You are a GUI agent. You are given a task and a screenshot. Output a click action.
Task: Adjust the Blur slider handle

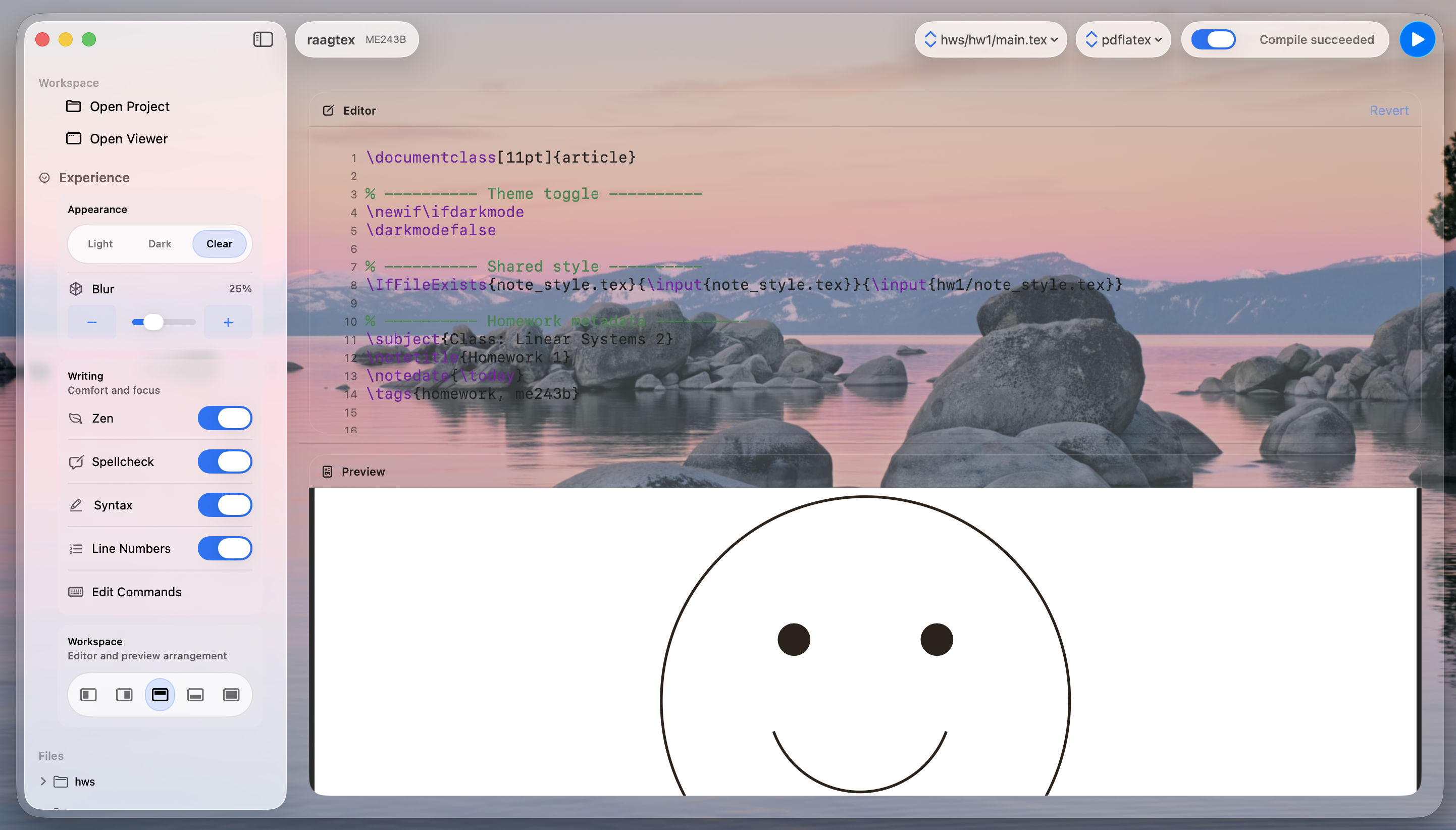point(153,322)
